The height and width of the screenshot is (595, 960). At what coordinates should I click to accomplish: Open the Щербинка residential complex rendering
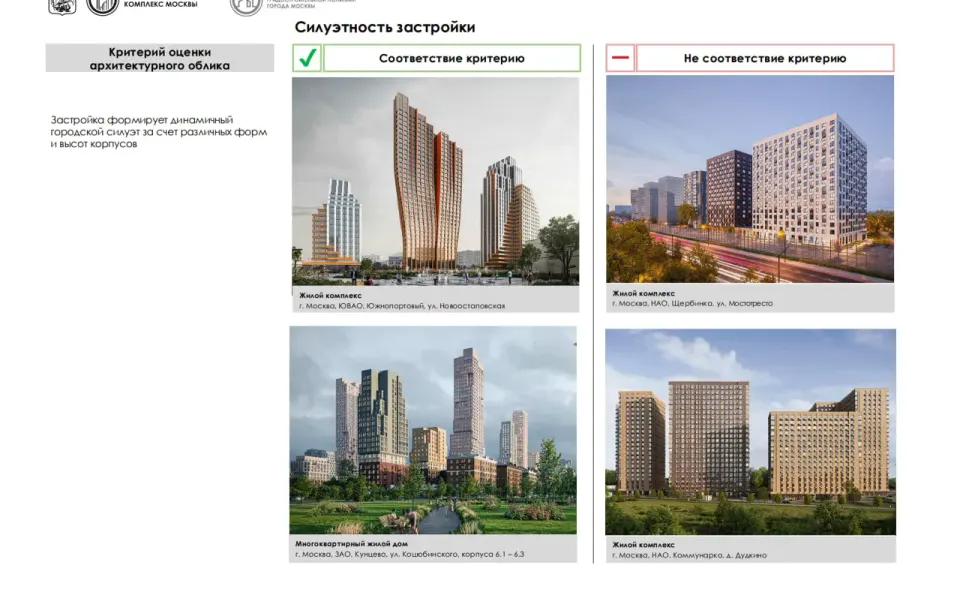point(750,179)
